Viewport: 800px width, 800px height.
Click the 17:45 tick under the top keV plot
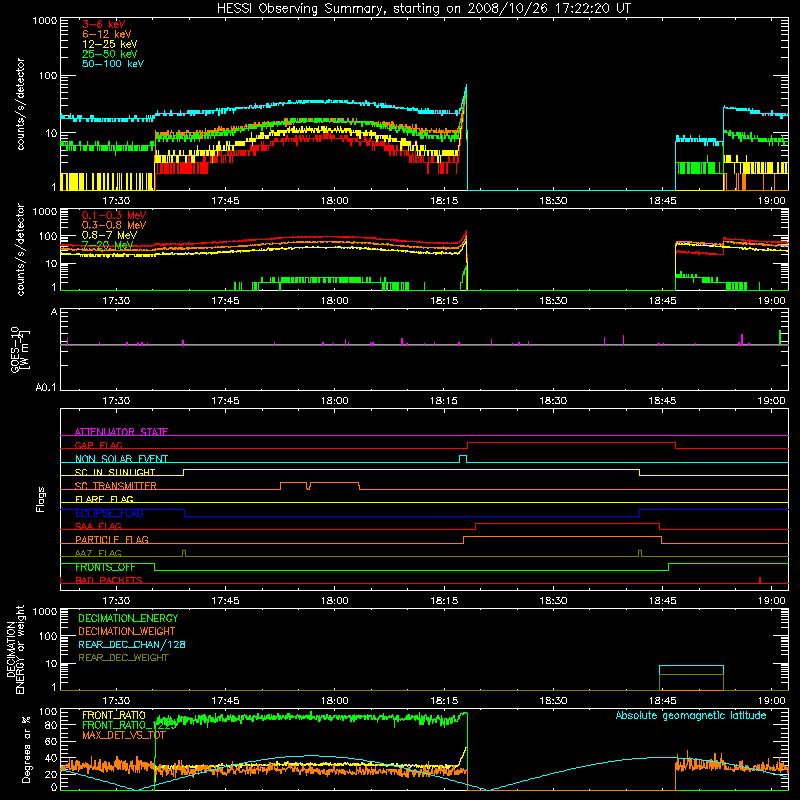pos(225,201)
